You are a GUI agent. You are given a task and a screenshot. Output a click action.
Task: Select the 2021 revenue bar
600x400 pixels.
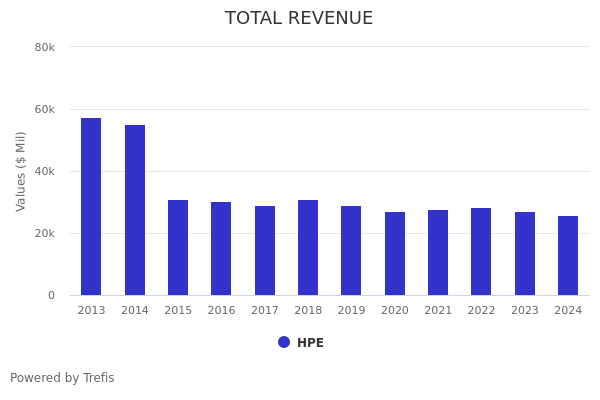[438, 252]
